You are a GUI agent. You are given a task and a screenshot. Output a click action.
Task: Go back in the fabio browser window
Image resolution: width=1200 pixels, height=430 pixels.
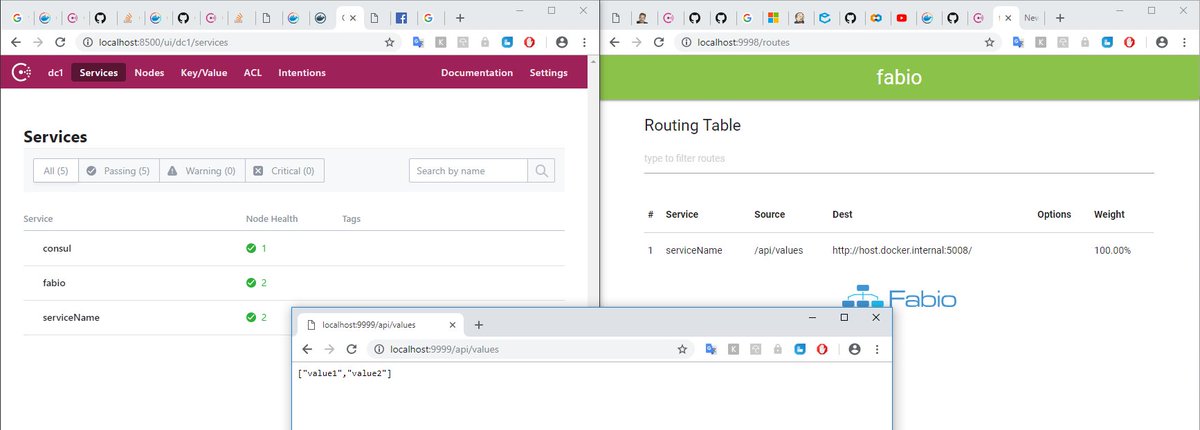614,43
